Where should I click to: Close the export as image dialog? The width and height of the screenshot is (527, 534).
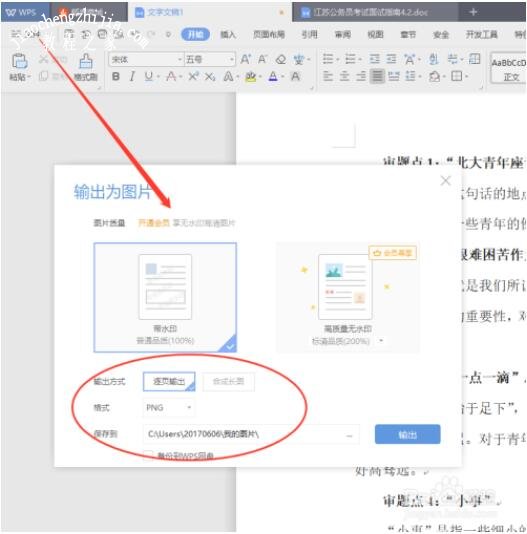pyautogui.click(x=446, y=180)
